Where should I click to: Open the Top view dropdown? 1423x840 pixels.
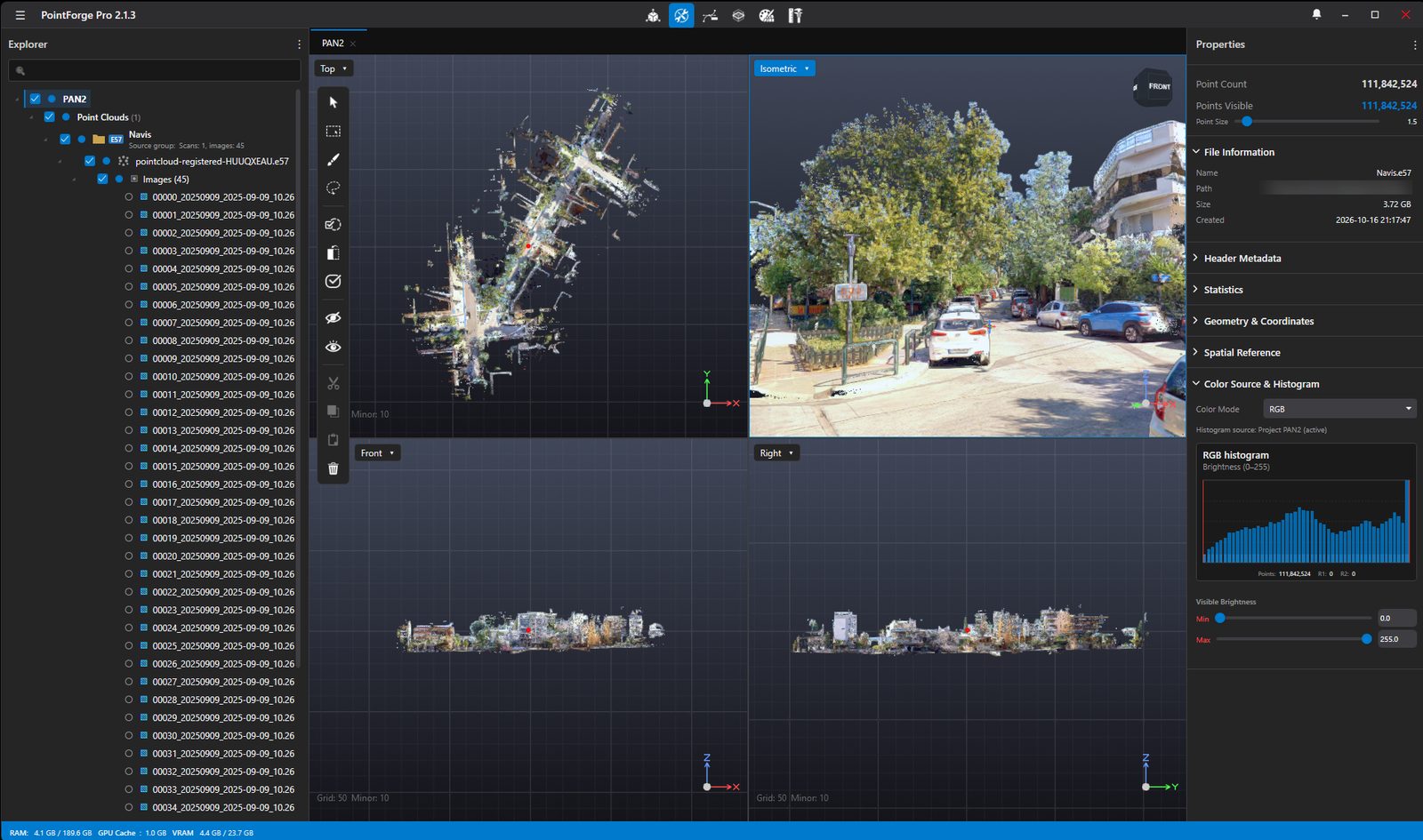tap(334, 68)
